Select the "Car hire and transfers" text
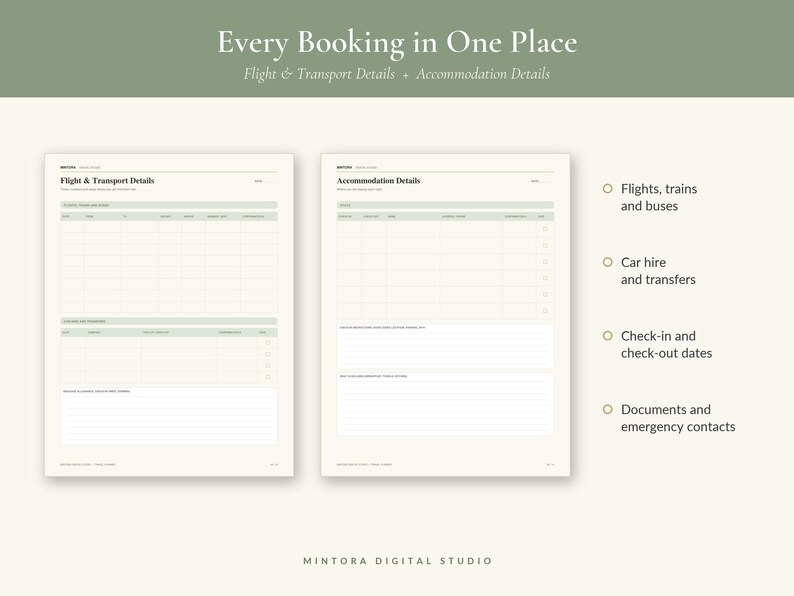 [x=658, y=271]
